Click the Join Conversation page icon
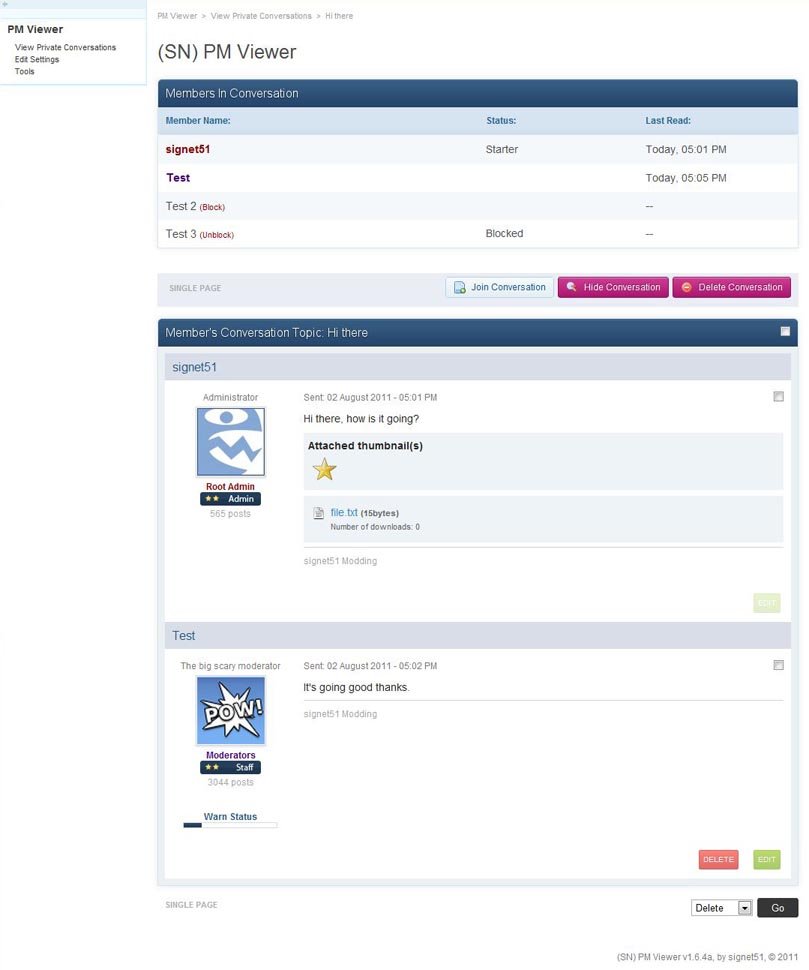The width and height of the screenshot is (809, 970). 460,288
